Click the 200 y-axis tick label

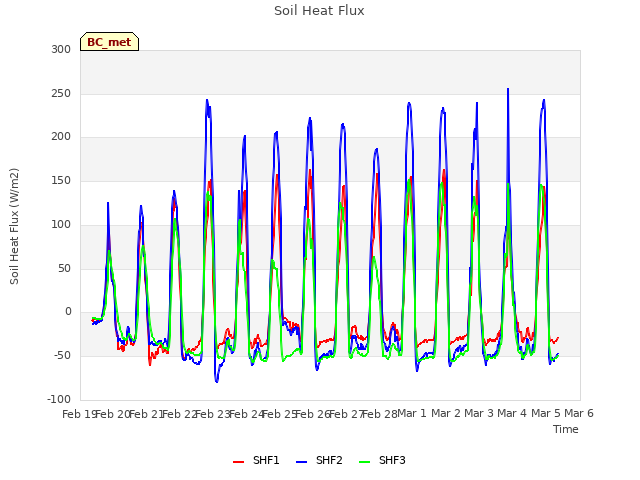coord(61,137)
